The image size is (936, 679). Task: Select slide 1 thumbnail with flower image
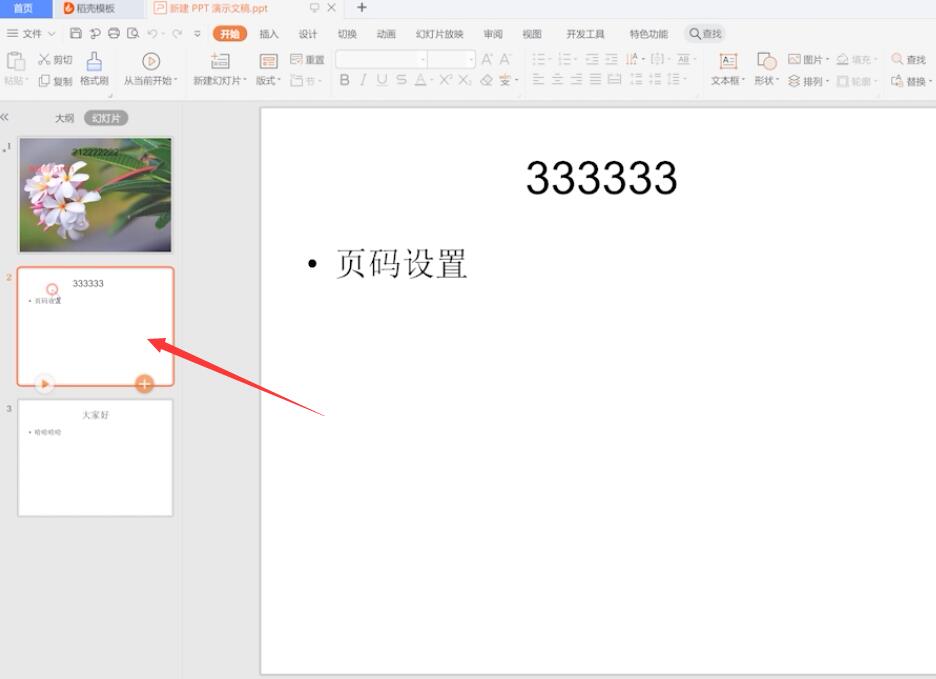pyautogui.click(x=96, y=195)
